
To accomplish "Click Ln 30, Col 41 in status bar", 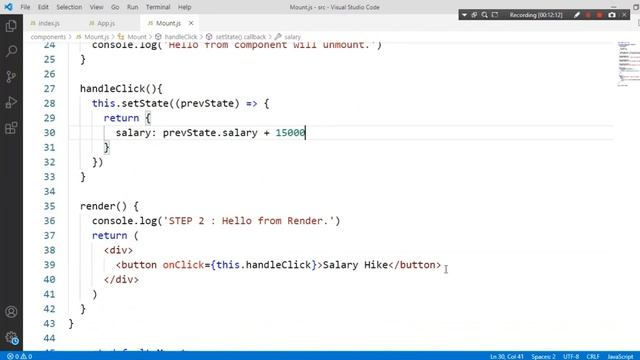I will [507, 356].
